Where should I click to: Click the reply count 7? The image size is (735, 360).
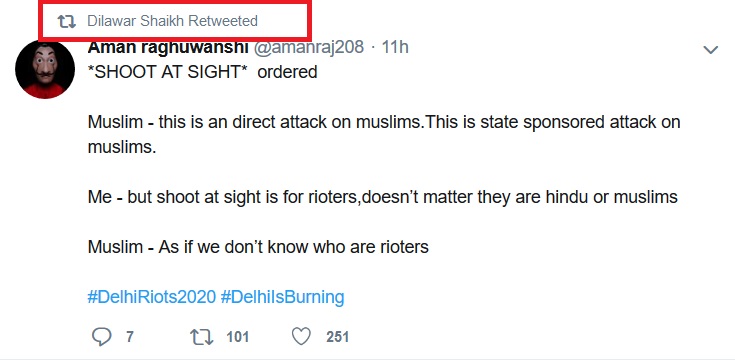click(130, 337)
